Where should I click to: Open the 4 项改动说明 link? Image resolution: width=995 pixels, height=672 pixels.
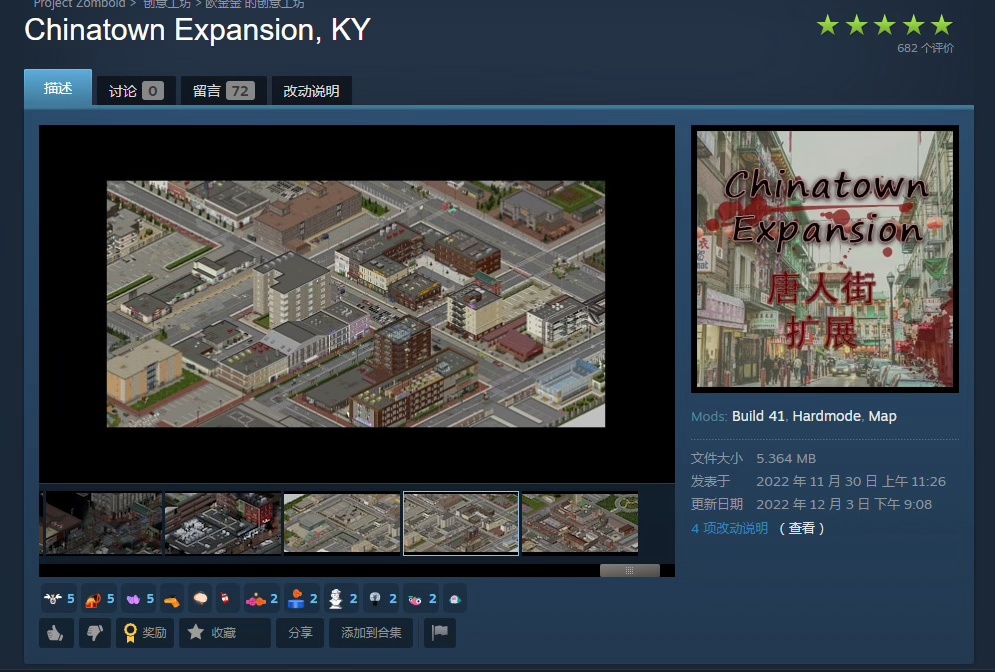point(730,528)
